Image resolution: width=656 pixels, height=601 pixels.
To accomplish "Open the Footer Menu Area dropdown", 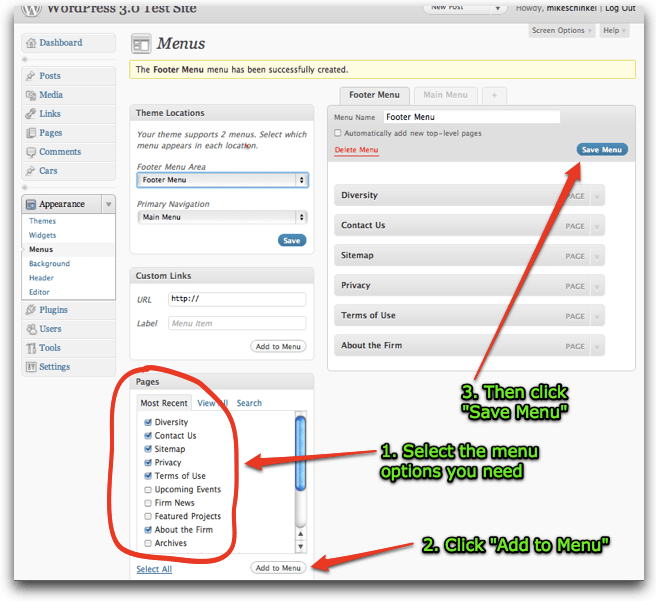I will click(223, 180).
